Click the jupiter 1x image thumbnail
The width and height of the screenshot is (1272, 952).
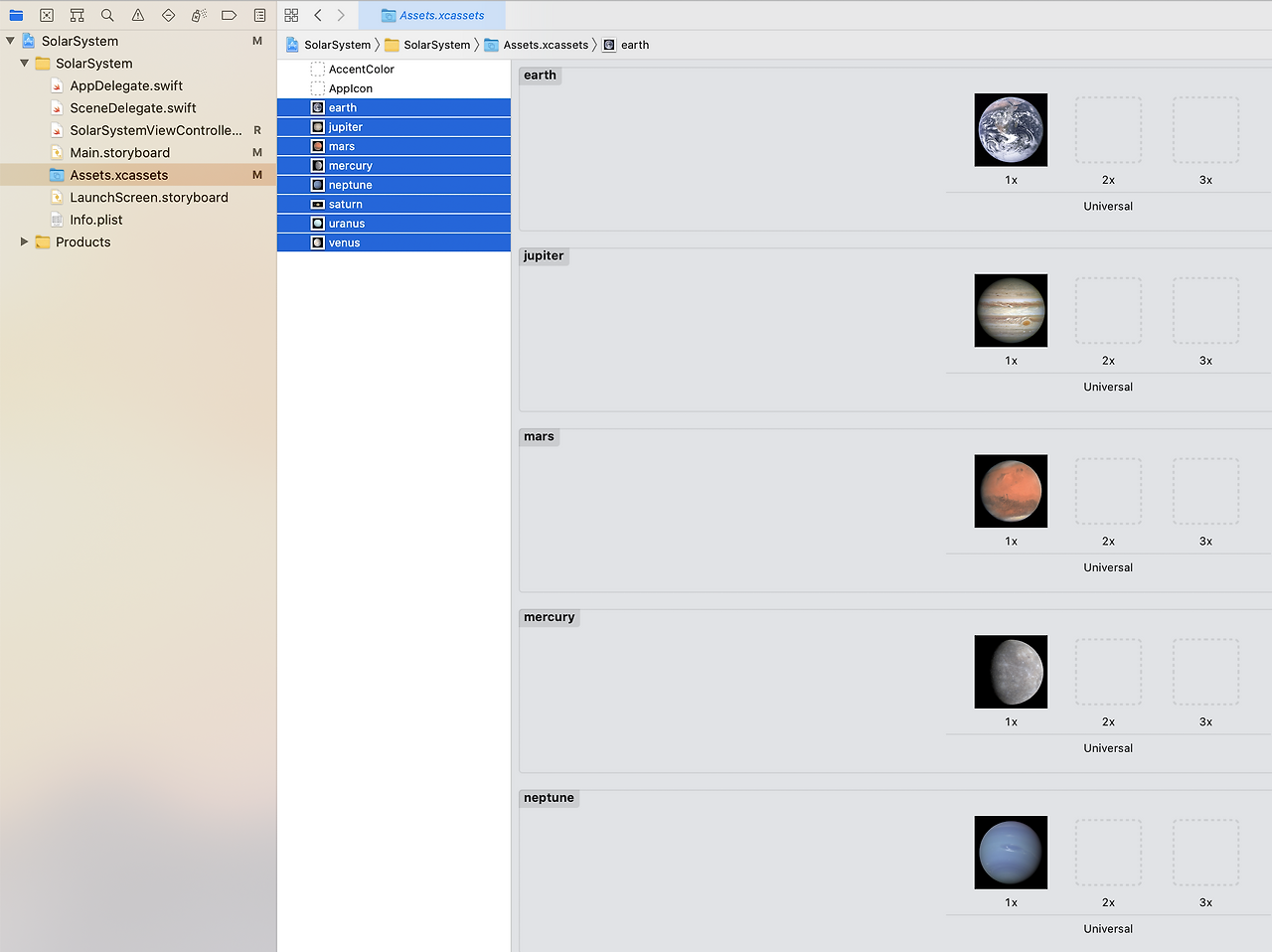(1011, 311)
